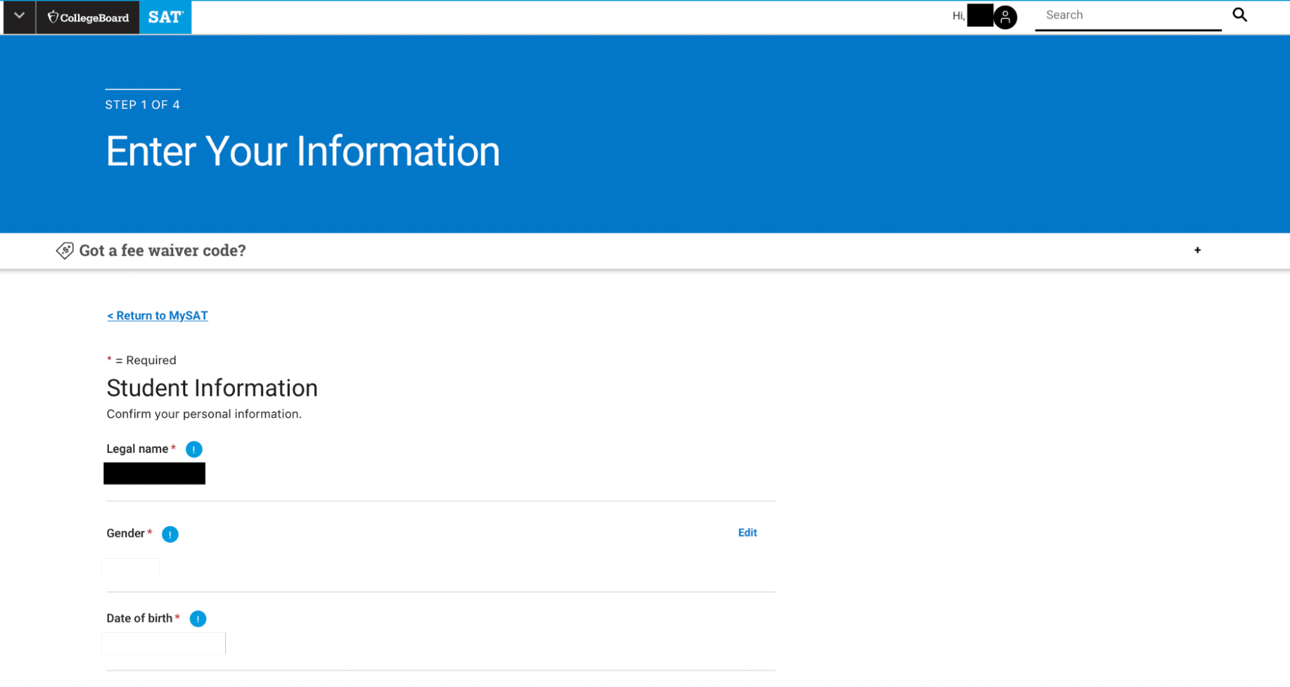This screenshot has width=1290, height=687.
Task: Click 'Got a fee waiver code?' heading
Action: [162, 250]
